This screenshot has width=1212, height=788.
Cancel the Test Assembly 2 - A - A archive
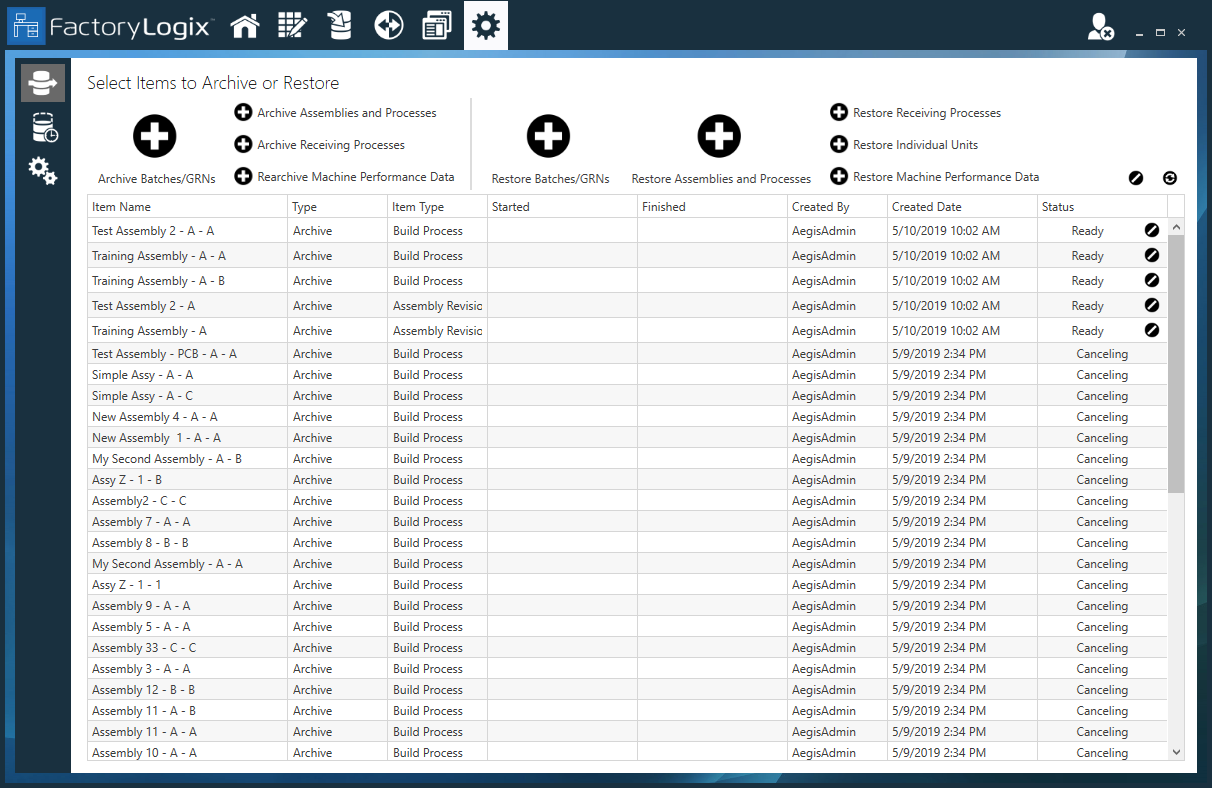1152,230
